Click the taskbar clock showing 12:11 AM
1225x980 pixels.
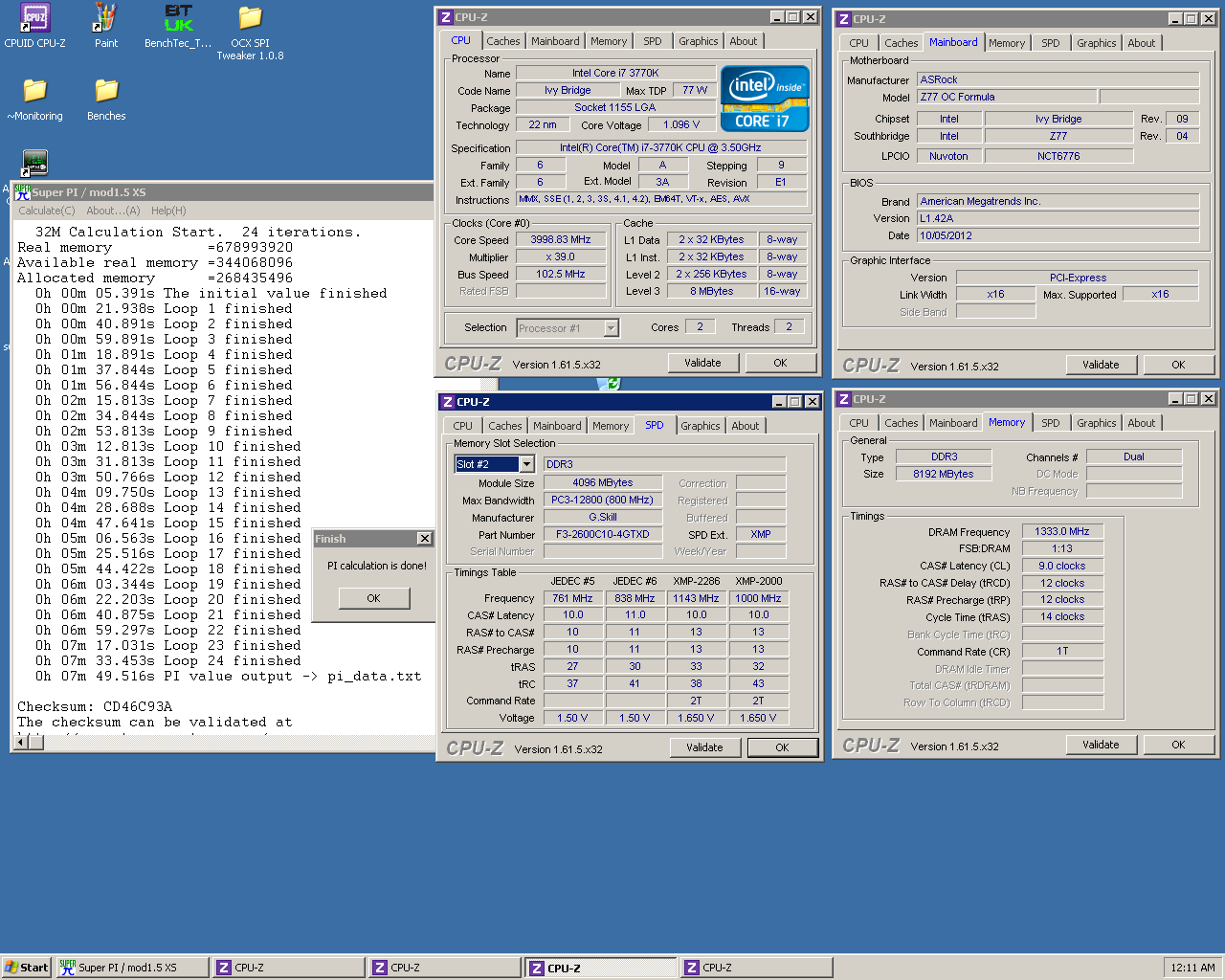click(x=1192, y=968)
